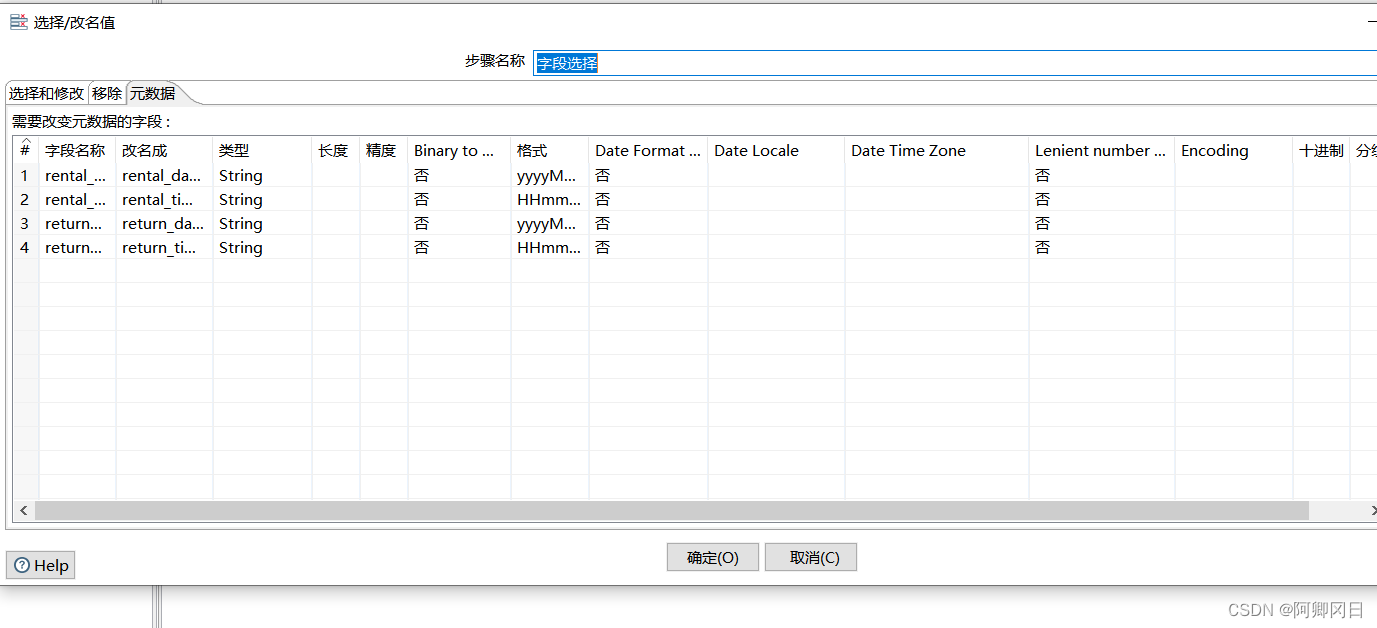1377x628 pixels.
Task: Open type dropdown for row 1 String
Action: [x=260, y=176]
